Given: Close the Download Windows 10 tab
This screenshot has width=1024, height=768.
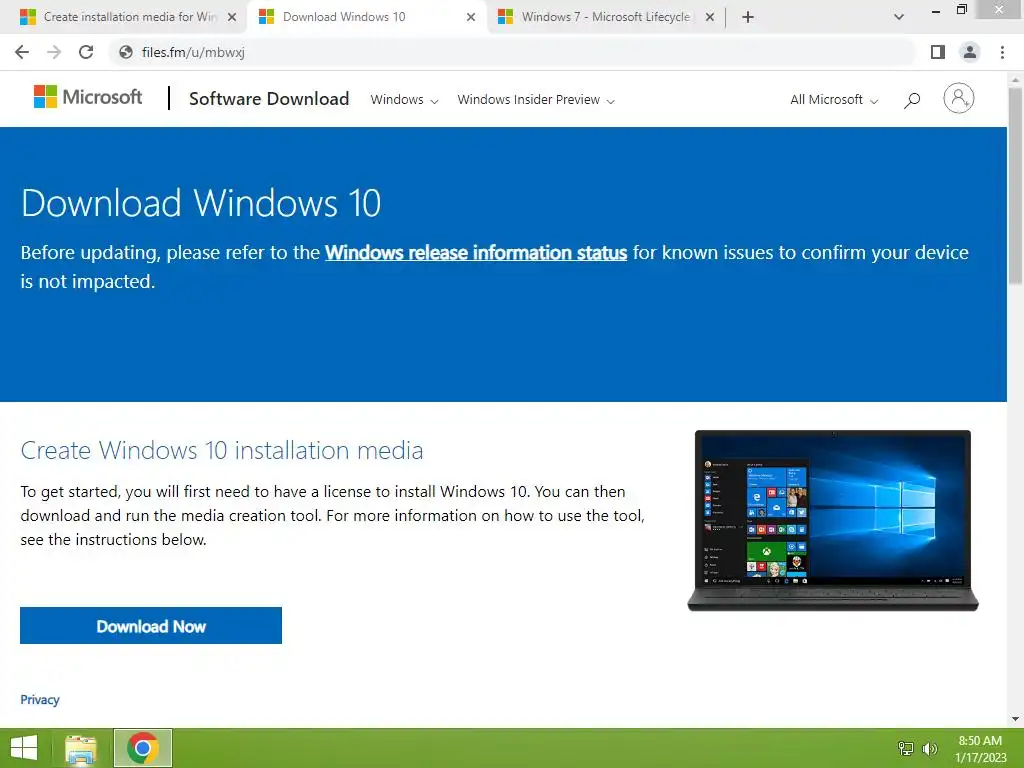Looking at the screenshot, I should click(x=471, y=18).
